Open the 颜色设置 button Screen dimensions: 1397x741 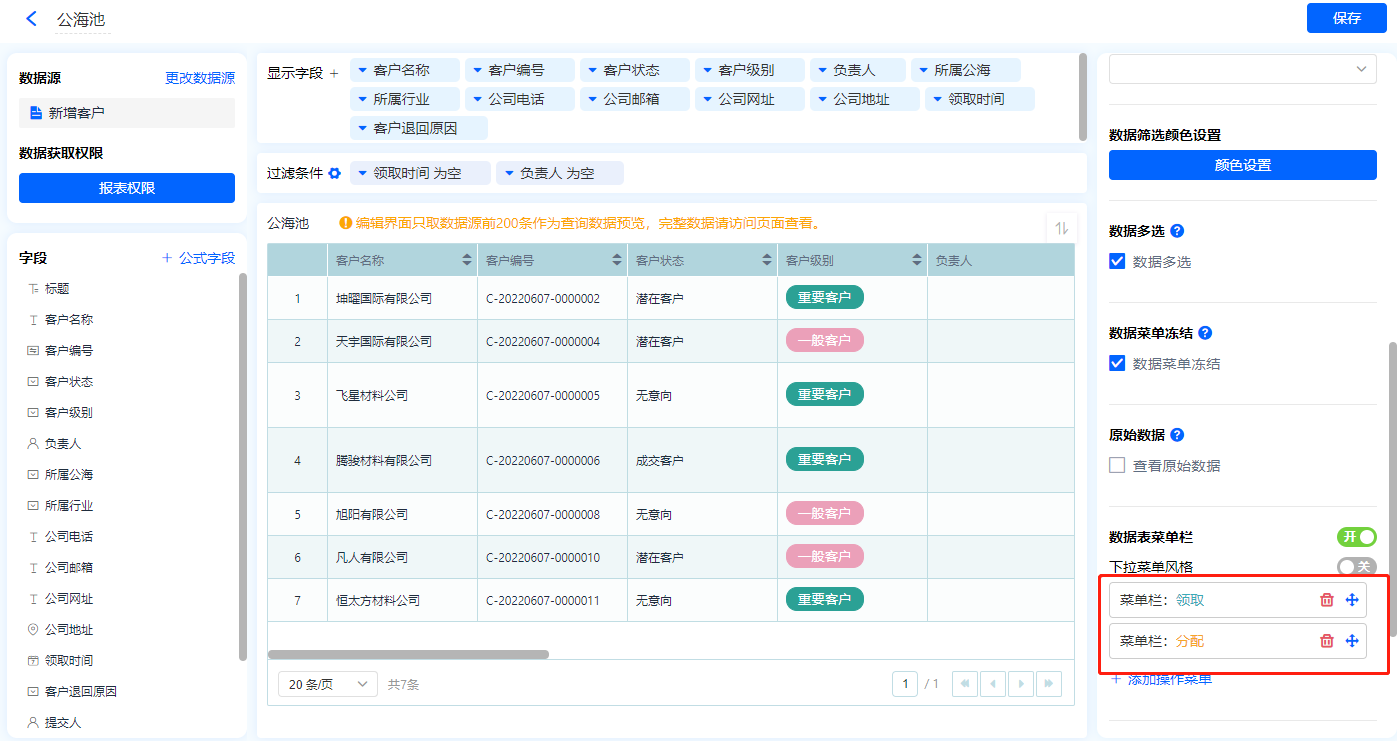pyautogui.click(x=1242, y=165)
